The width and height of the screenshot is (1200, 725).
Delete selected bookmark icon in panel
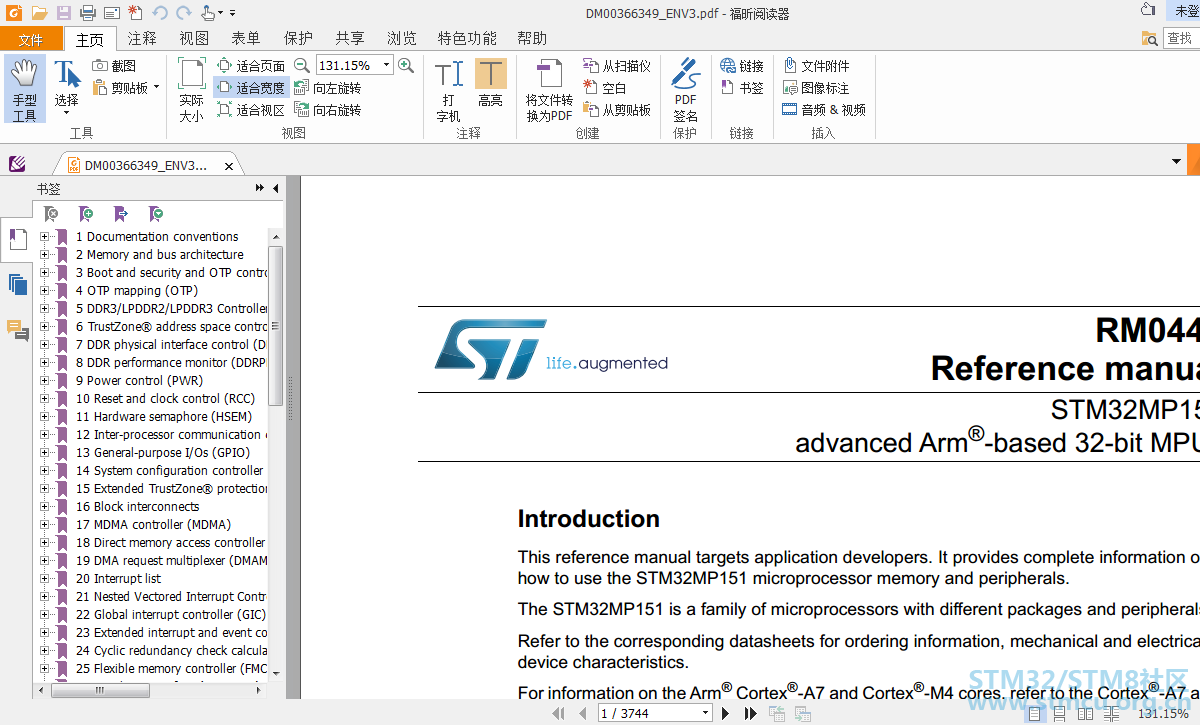[51, 214]
